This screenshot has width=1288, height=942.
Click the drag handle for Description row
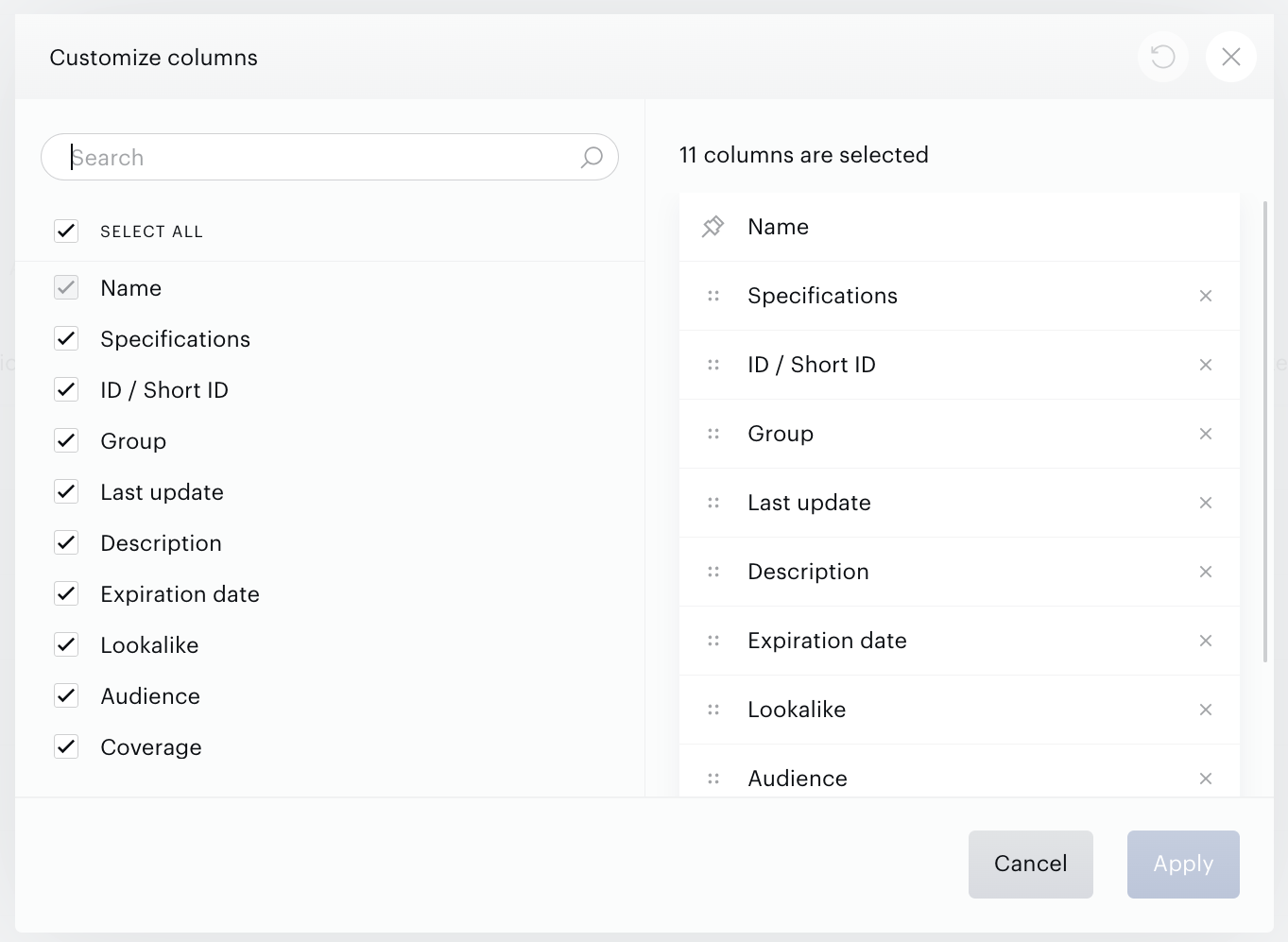pyautogui.click(x=713, y=572)
